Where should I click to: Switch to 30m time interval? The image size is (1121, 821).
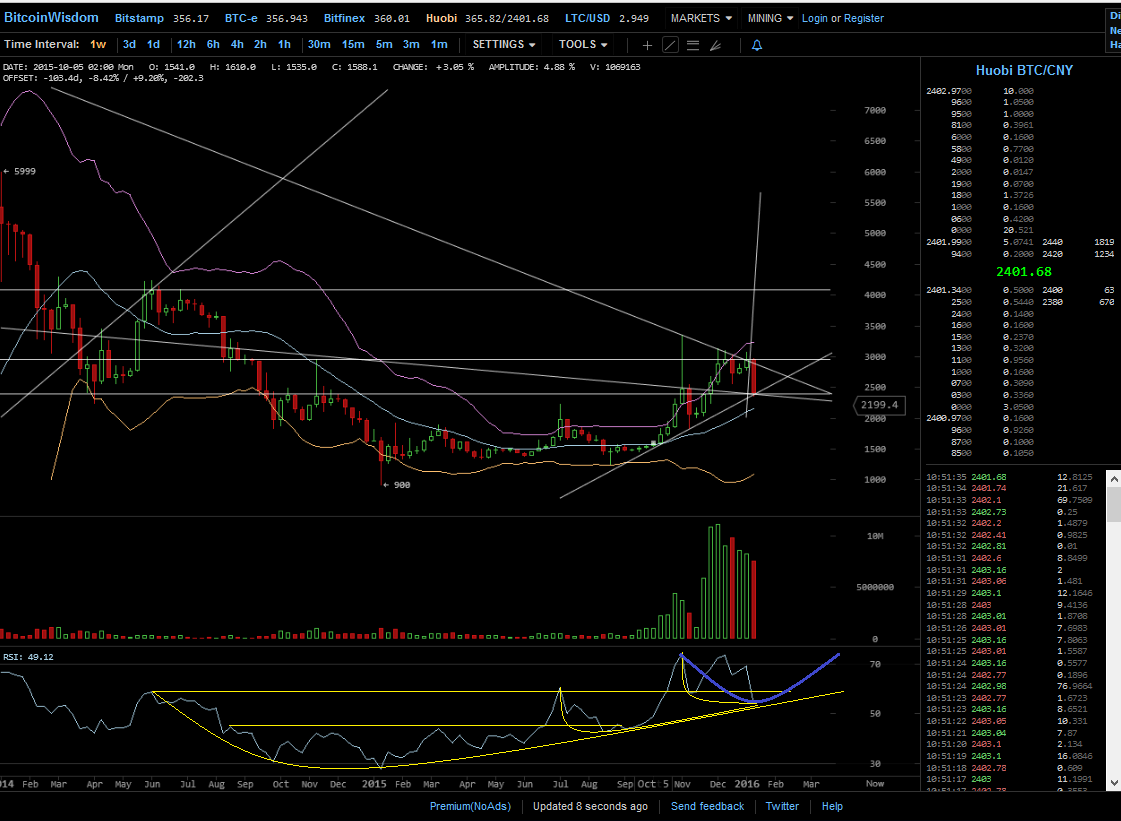click(x=319, y=44)
